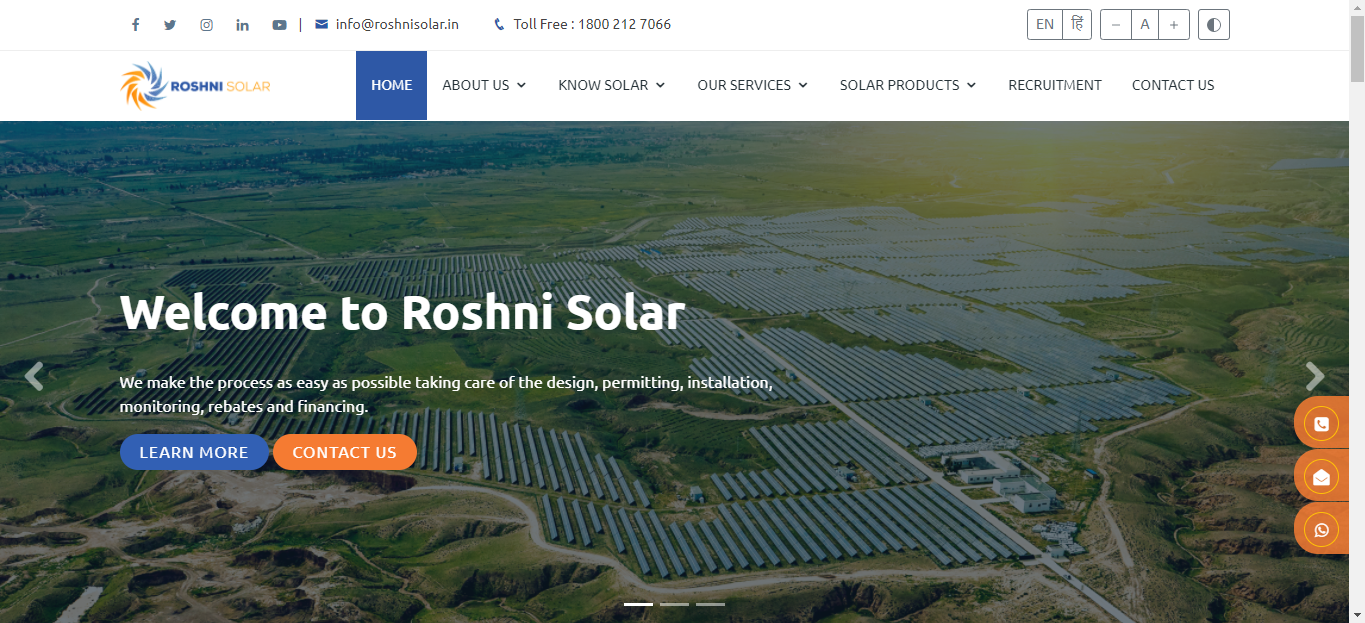Expand the Solar Products dropdown menu
This screenshot has width=1365, height=623.
tap(908, 85)
